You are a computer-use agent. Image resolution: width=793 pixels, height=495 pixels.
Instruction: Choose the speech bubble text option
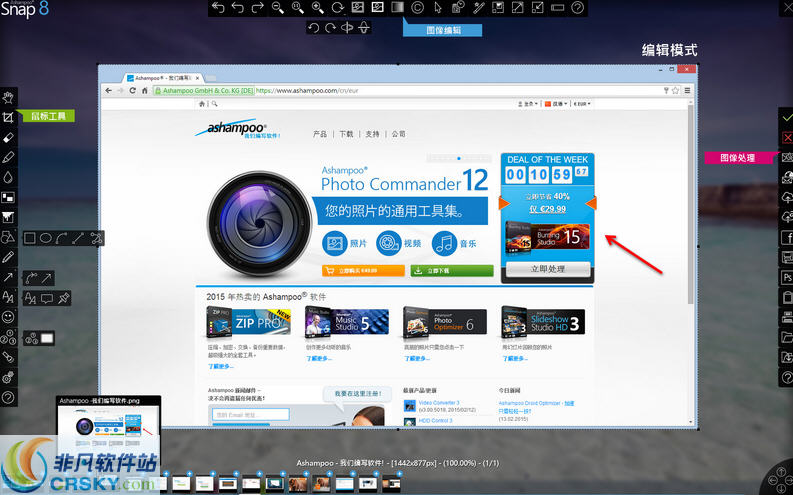(x=47, y=298)
